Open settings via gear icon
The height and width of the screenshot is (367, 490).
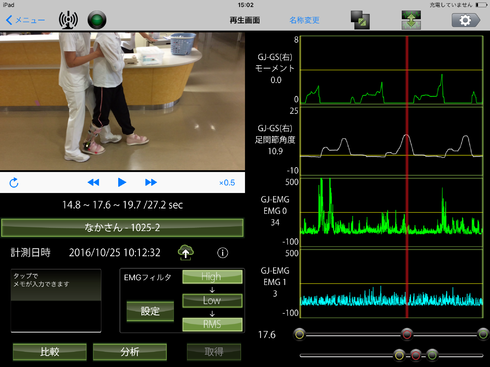click(466, 20)
